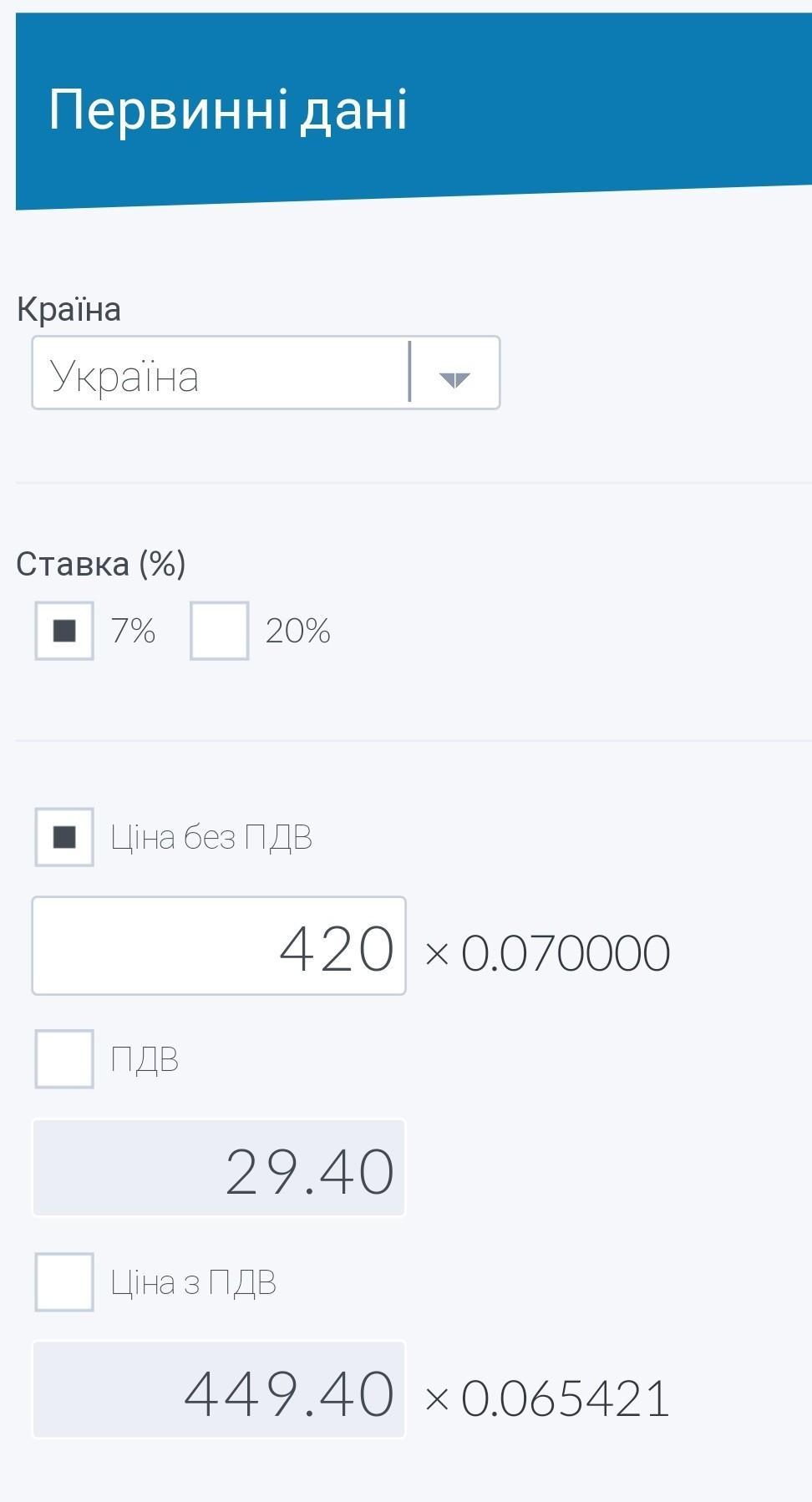Click the 7% rate label
812x1502 pixels.
(134, 631)
